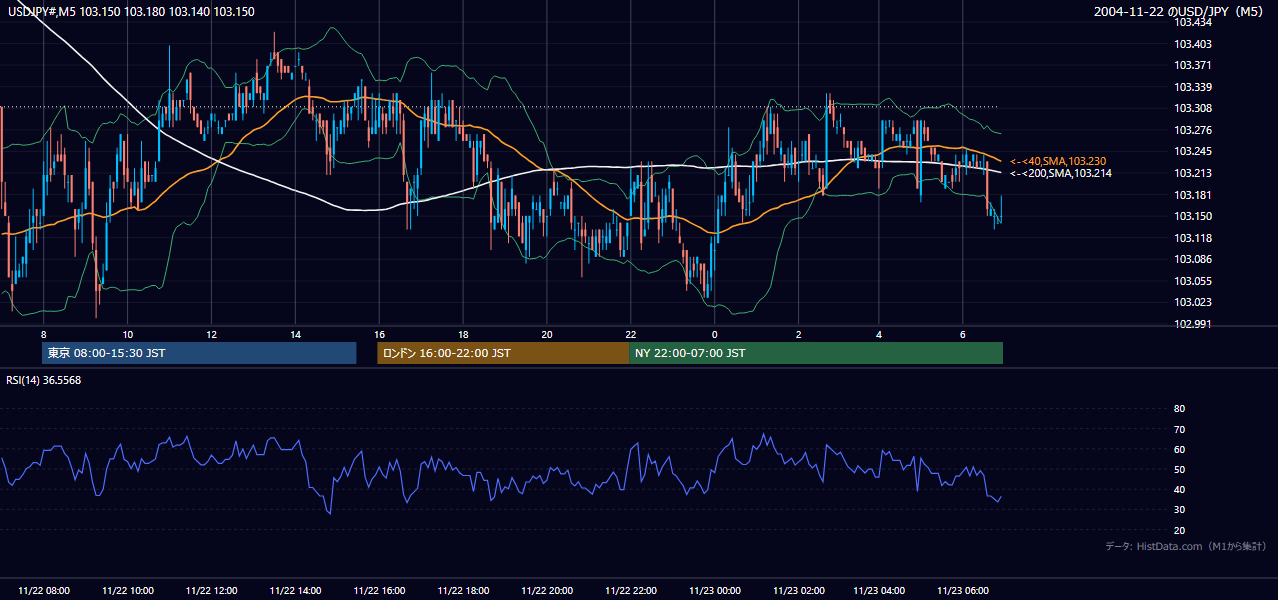
Task: Click price axis value 103.371
Action: [1192, 65]
